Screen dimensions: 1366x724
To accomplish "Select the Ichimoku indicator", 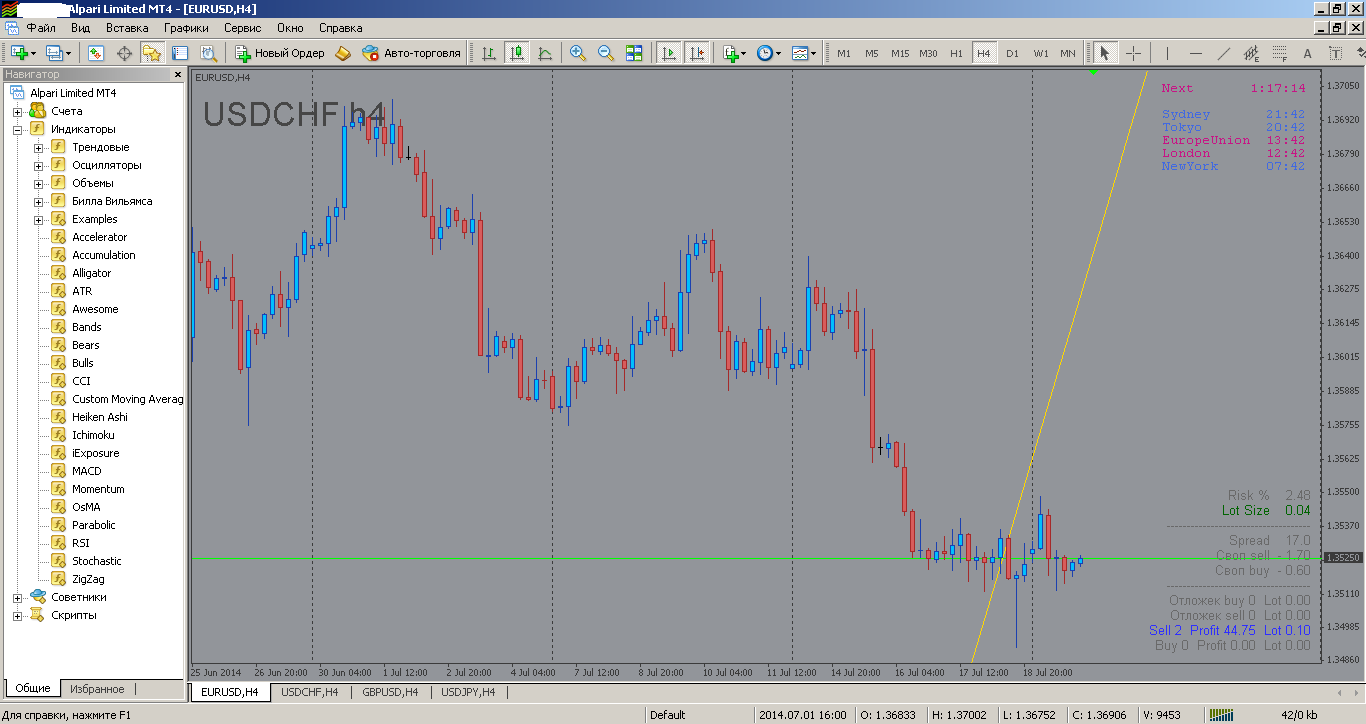I will 93,435.
